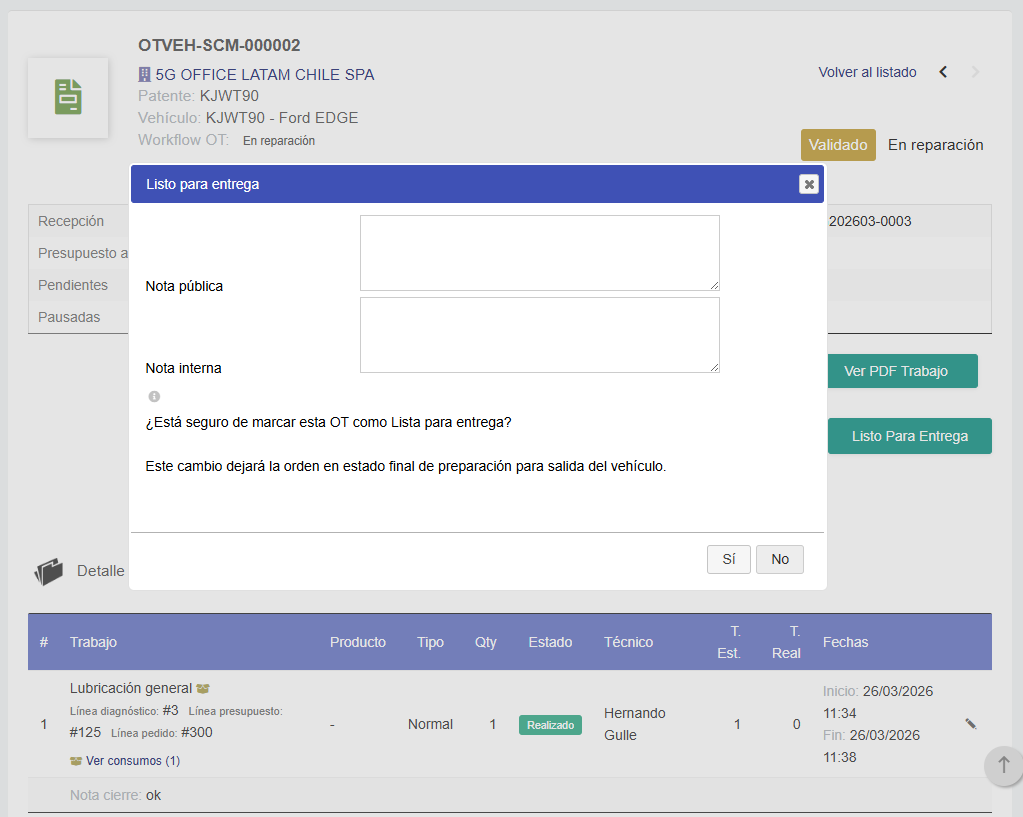Open diagnostic line #3 link
The image size is (1023, 817).
click(170, 710)
